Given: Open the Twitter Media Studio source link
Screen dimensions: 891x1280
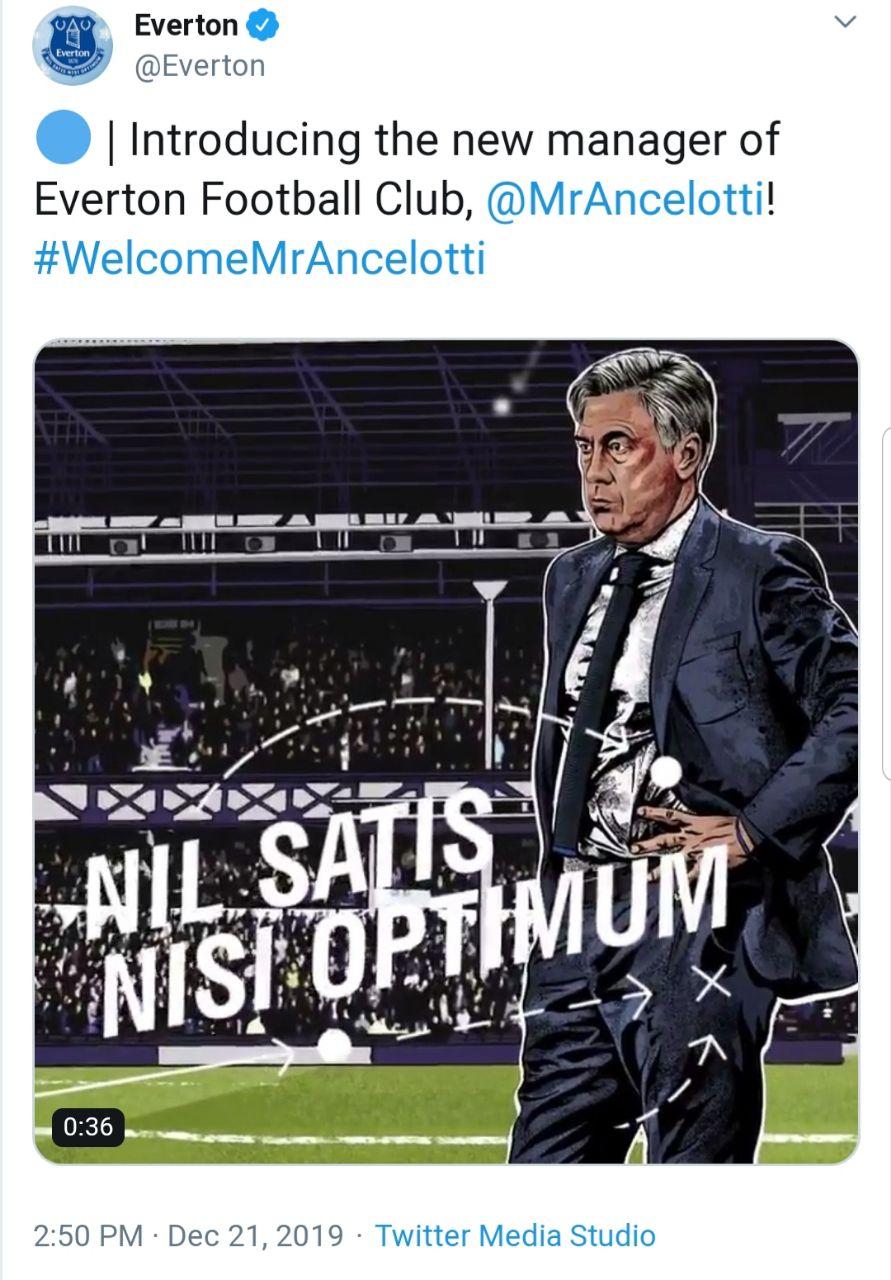Looking at the screenshot, I should pyautogui.click(x=515, y=1235).
